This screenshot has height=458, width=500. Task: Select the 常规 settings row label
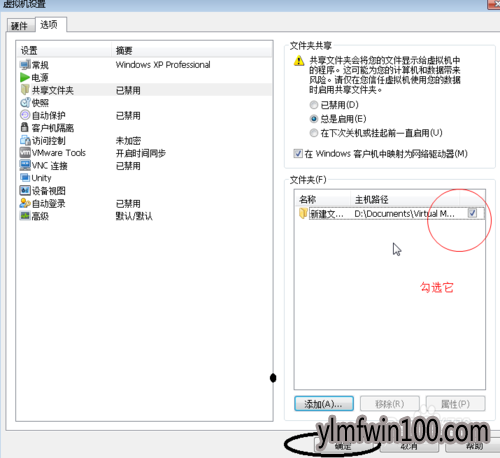(x=40, y=65)
